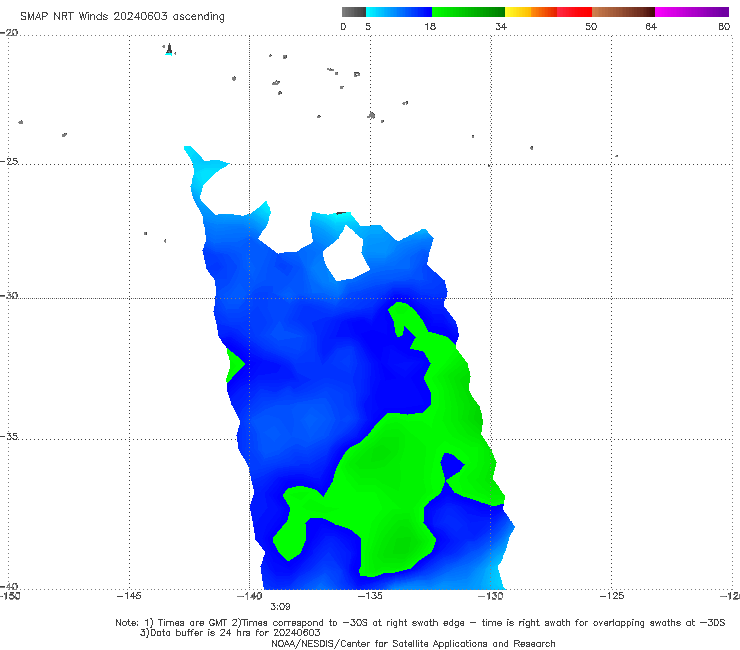Viewport: 740px width, 650px height.
Task: Click the colorbar label '18'
Action: click(430, 26)
